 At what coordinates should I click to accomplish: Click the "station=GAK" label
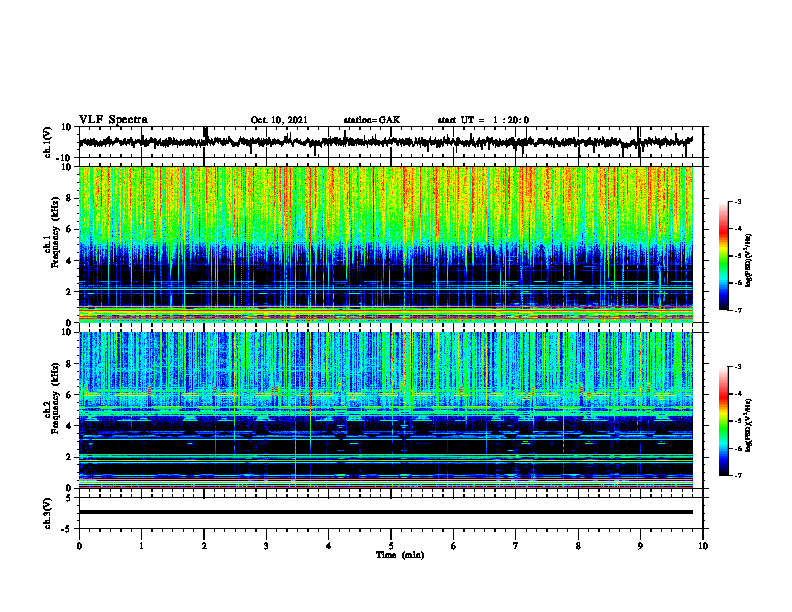pyautogui.click(x=372, y=120)
